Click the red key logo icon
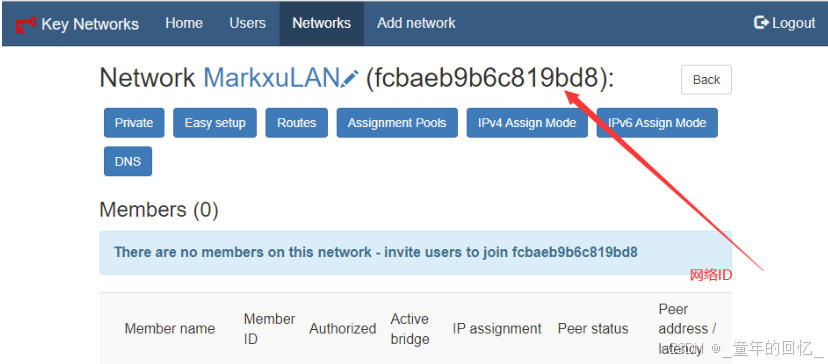The height and width of the screenshot is (364, 828). [25, 24]
